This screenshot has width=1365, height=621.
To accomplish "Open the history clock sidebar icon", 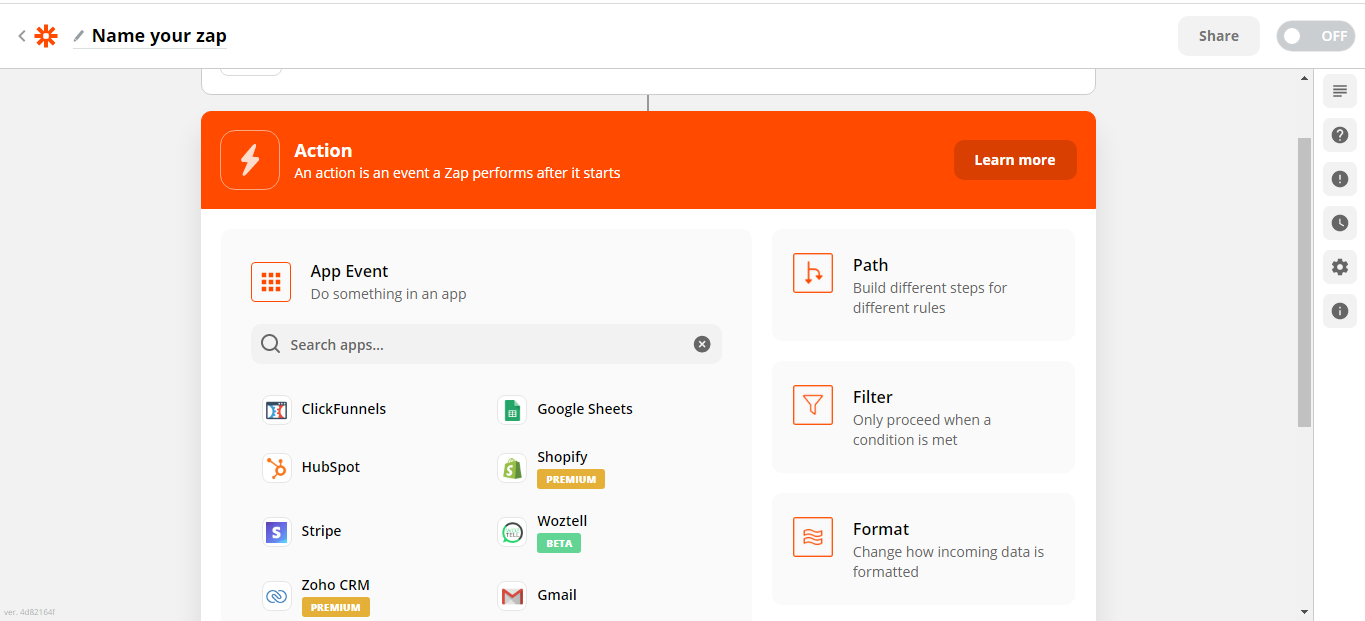I will click(1340, 223).
